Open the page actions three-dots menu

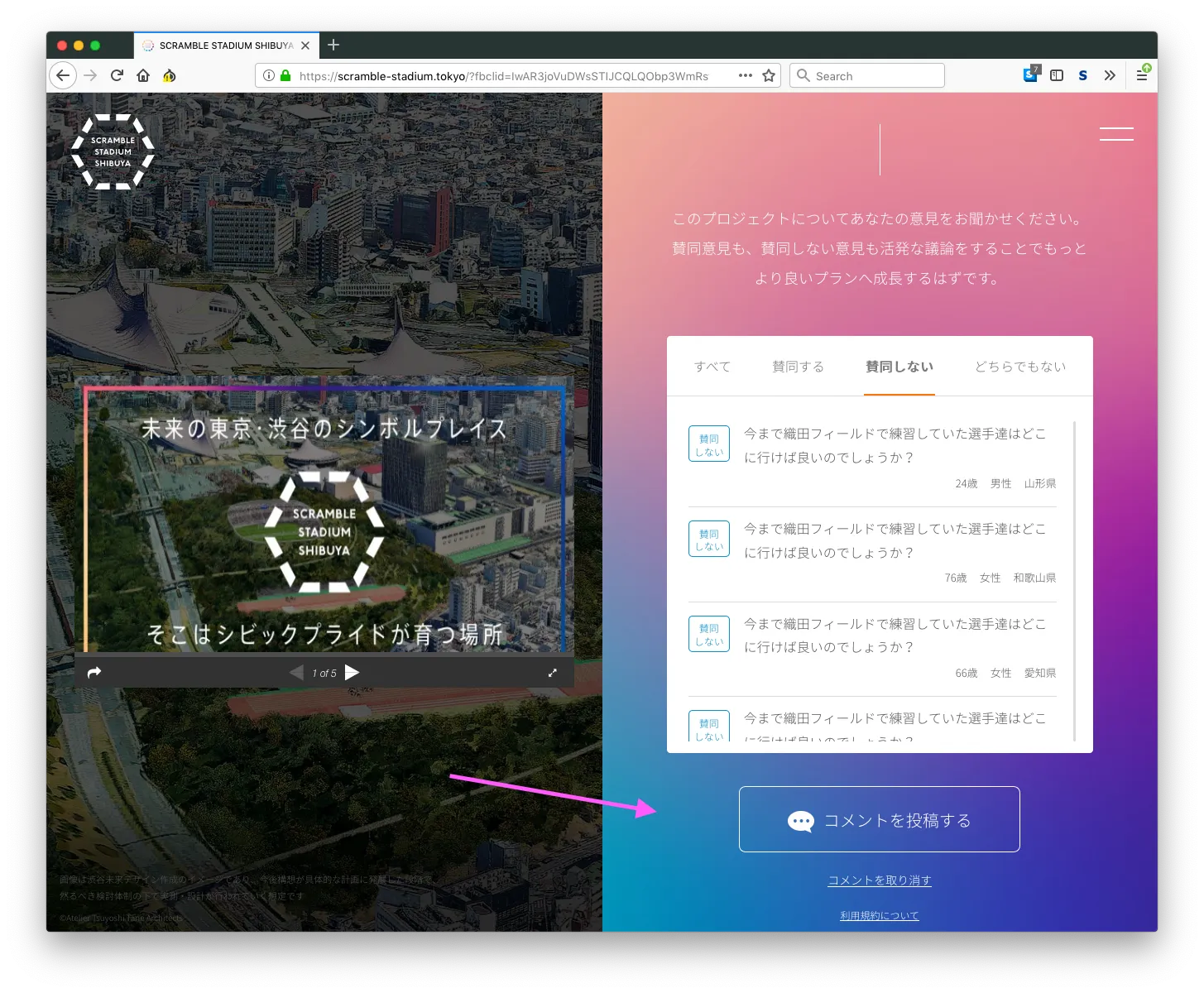tap(745, 75)
